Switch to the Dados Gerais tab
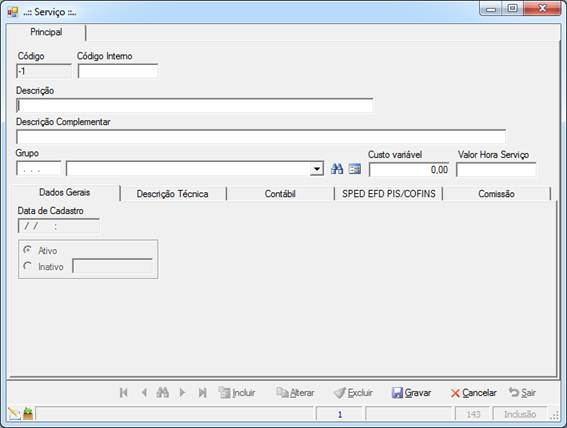 coord(64,192)
